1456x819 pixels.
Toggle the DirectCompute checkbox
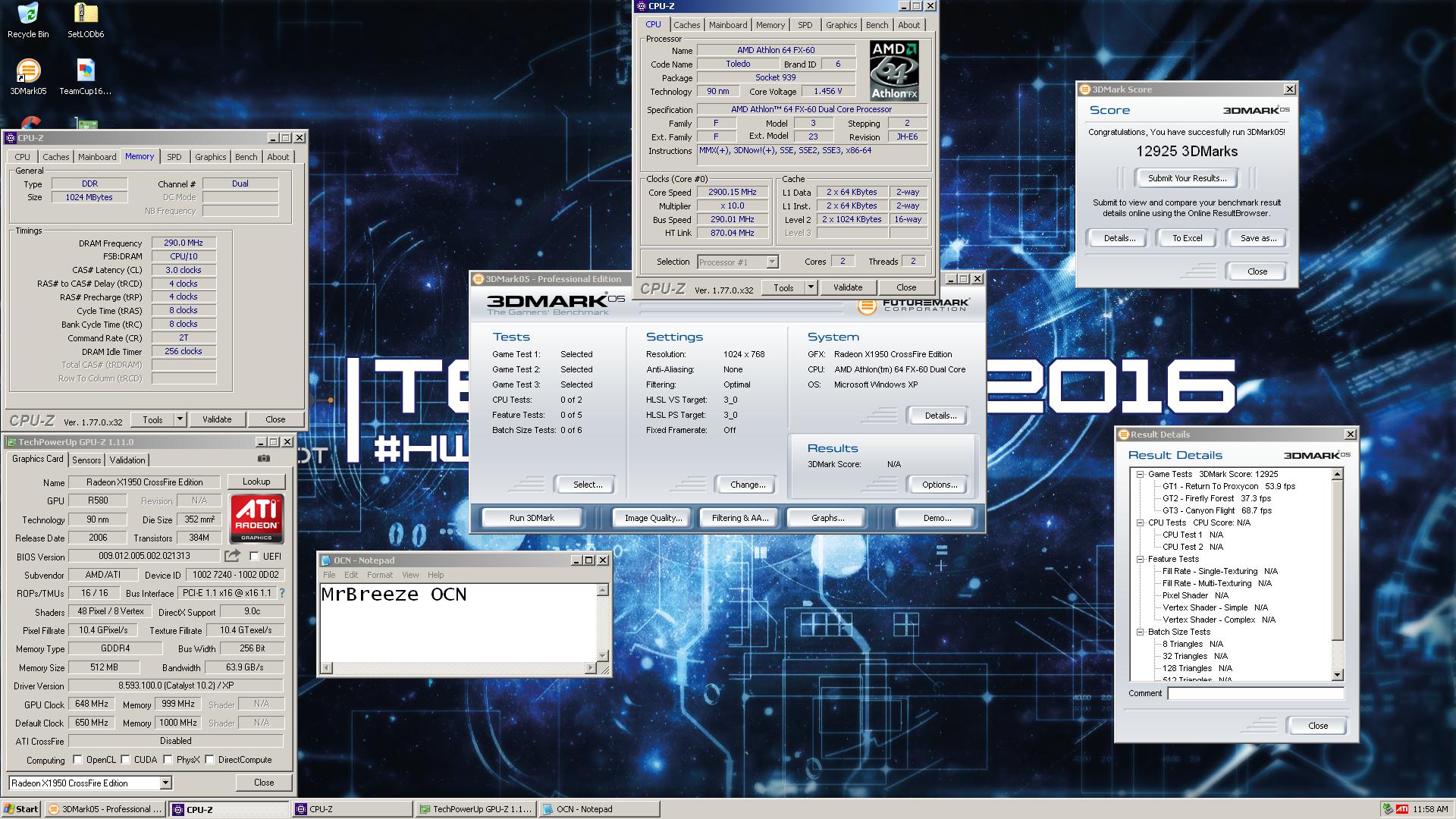click(209, 759)
